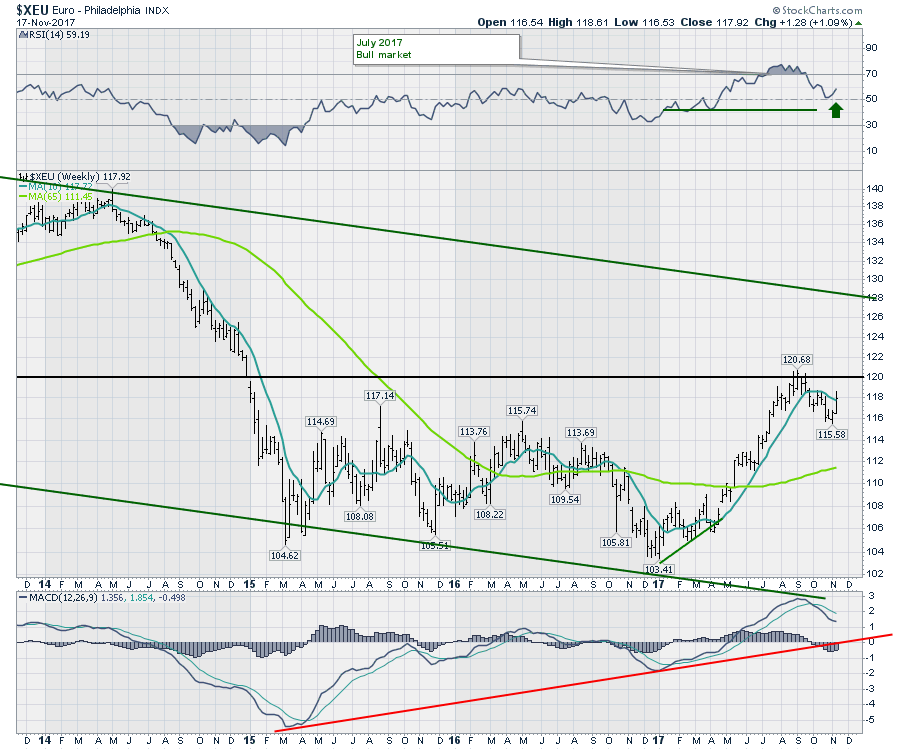
Task: Click the 104.62 low price label
Action: [285, 554]
